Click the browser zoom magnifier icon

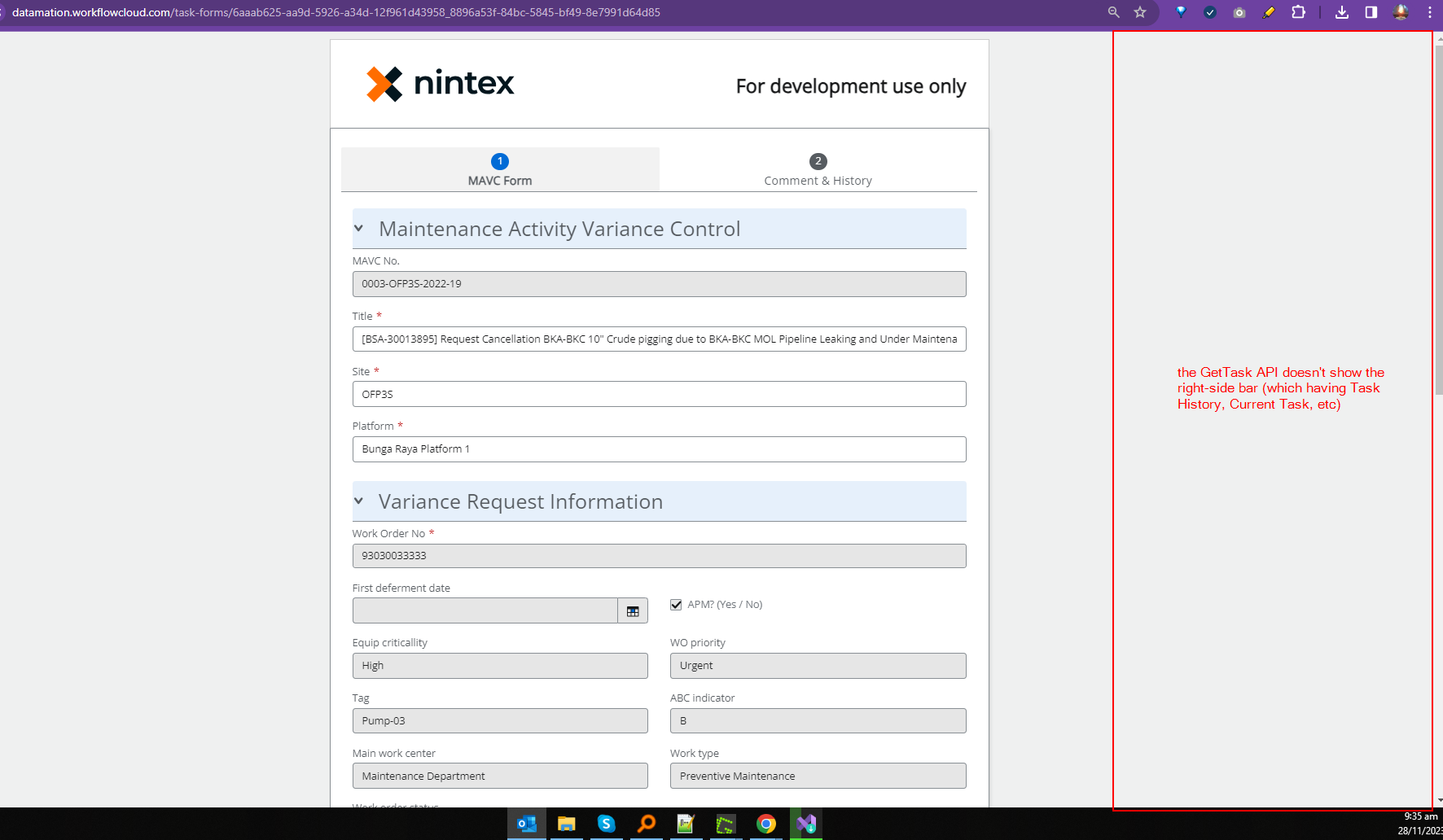[x=1113, y=12]
